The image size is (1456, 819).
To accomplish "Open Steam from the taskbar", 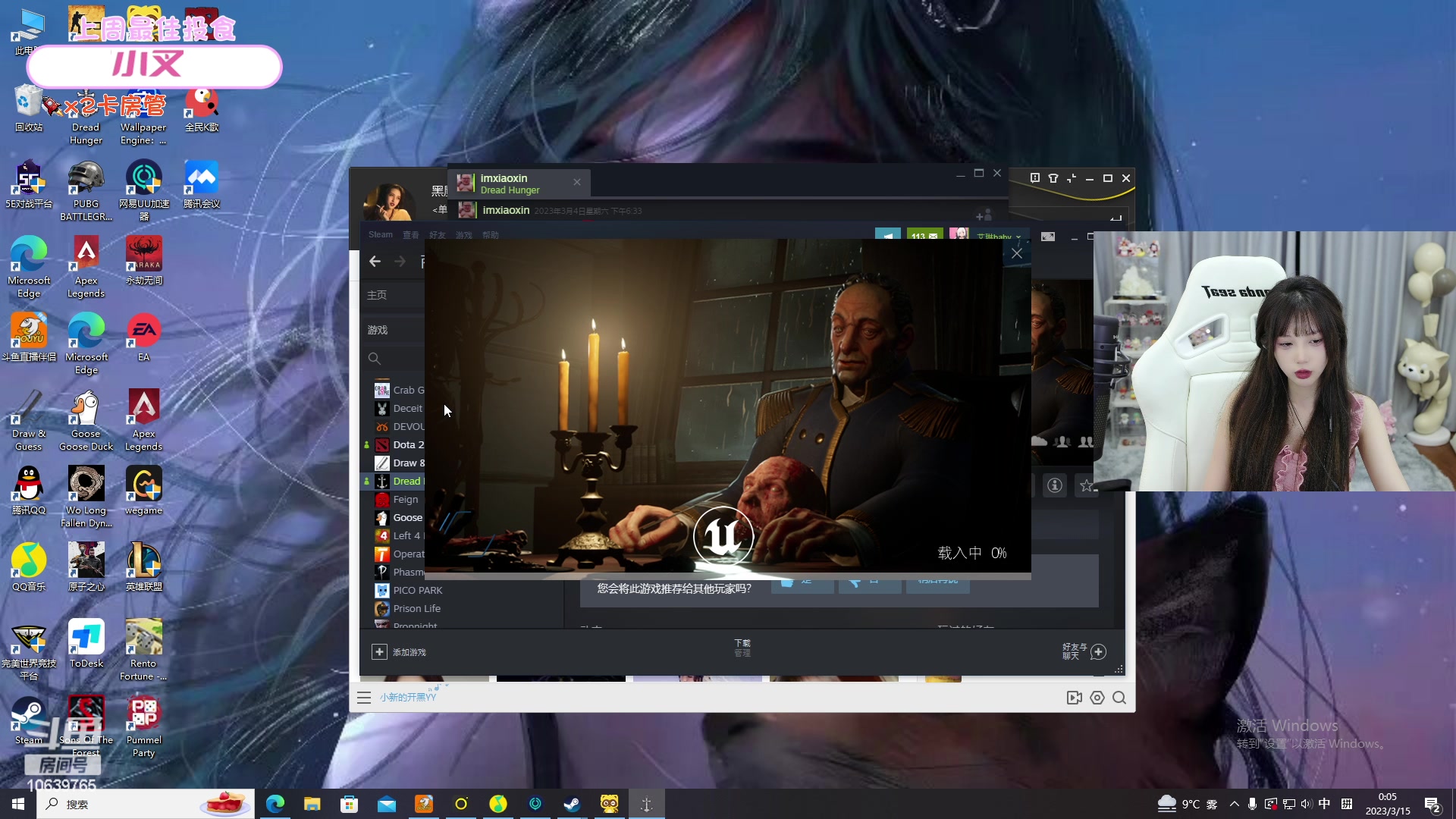I will tap(573, 804).
